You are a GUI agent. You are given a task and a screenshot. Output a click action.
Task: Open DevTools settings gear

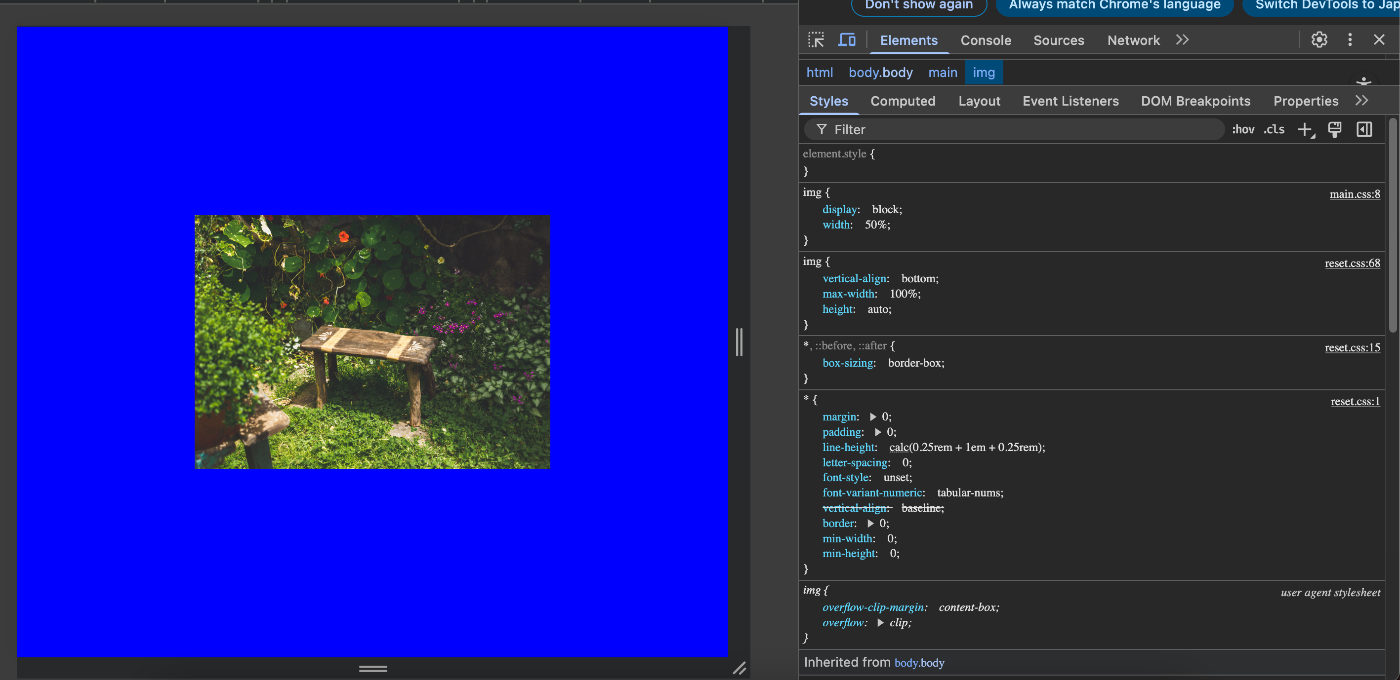point(1319,40)
